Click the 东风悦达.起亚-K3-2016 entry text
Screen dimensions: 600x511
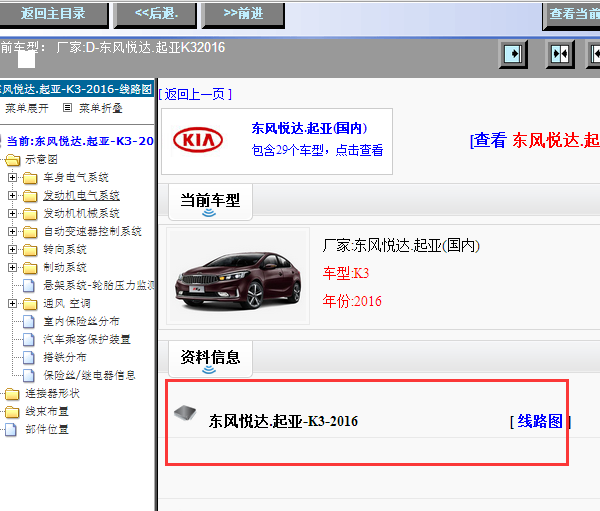pyautogui.click(x=283, y=421)
